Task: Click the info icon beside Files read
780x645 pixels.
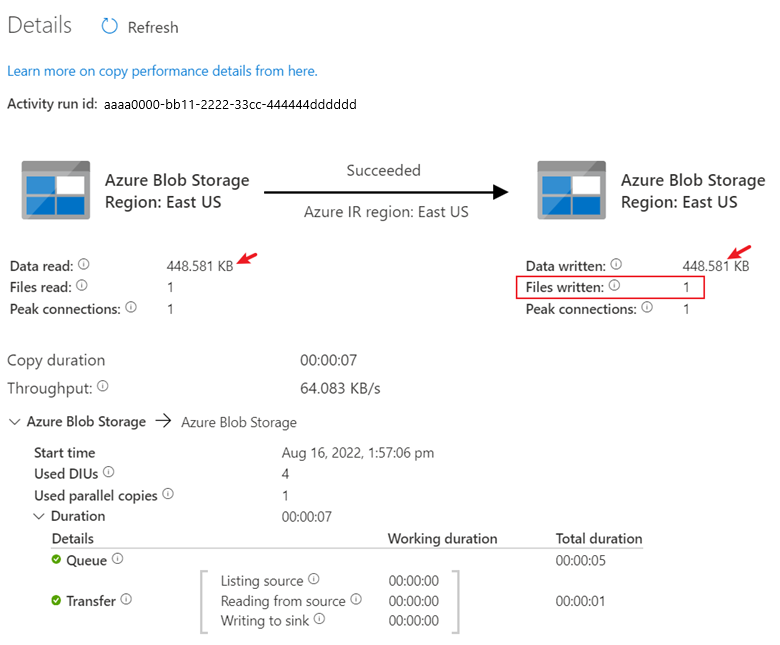Action: (82, 285)
